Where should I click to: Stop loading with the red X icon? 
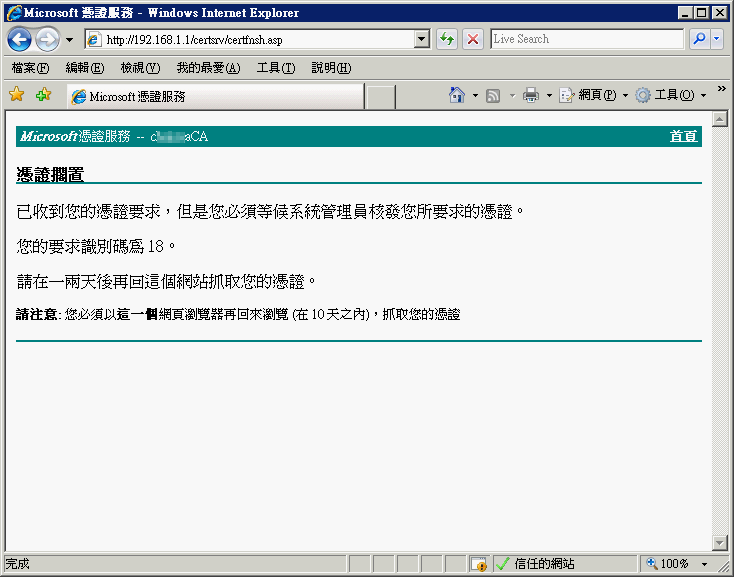click(x=473, y=39)
